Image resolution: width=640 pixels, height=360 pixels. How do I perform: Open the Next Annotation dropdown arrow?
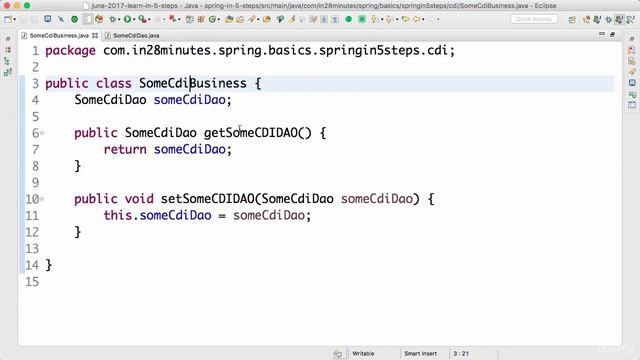click(x=382, y=19)
